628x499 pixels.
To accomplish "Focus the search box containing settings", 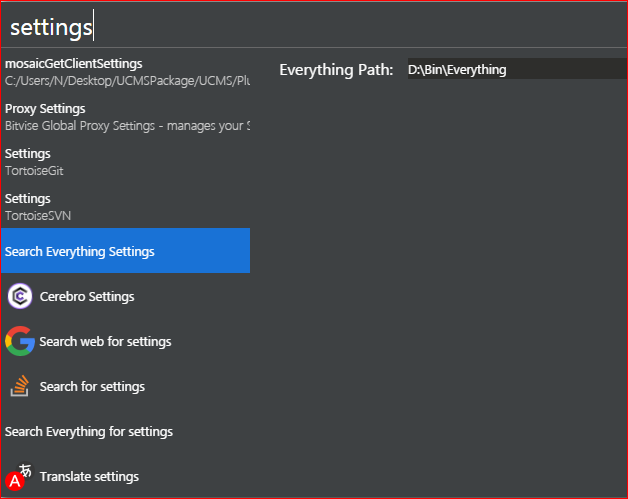I will 314,26.
